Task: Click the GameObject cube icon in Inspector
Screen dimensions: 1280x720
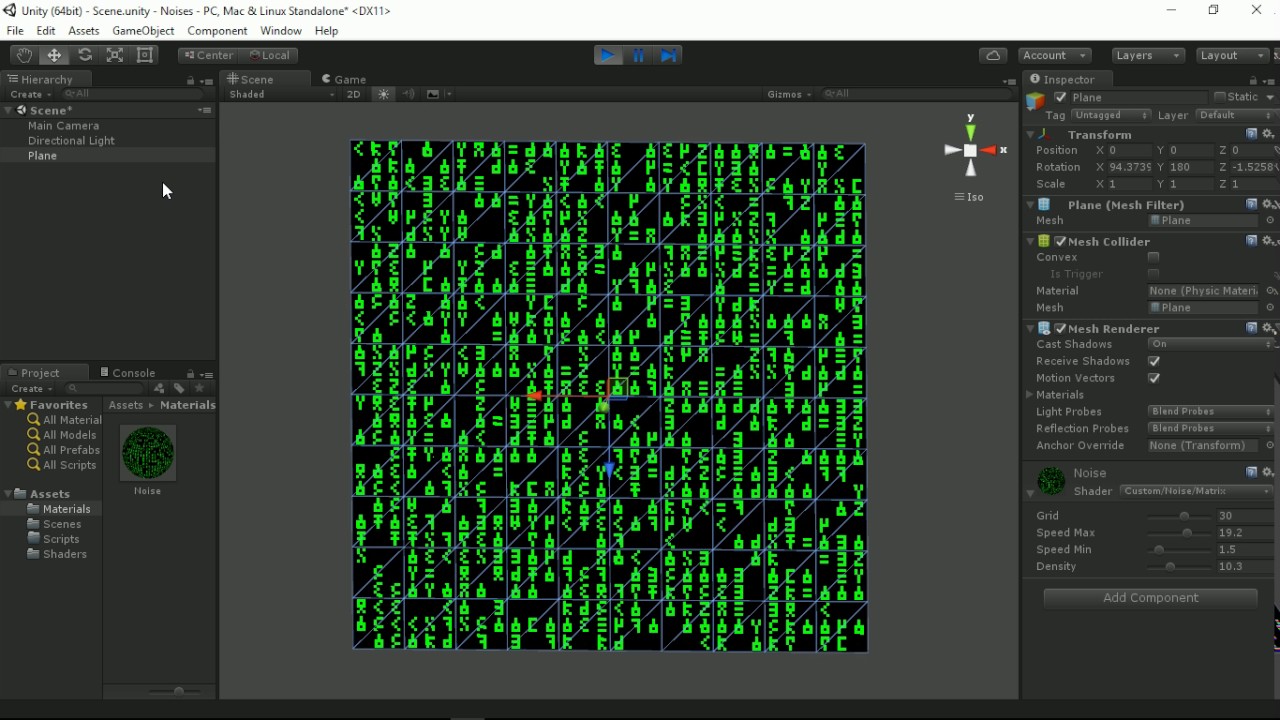Action: click(x=1036, y=101)
